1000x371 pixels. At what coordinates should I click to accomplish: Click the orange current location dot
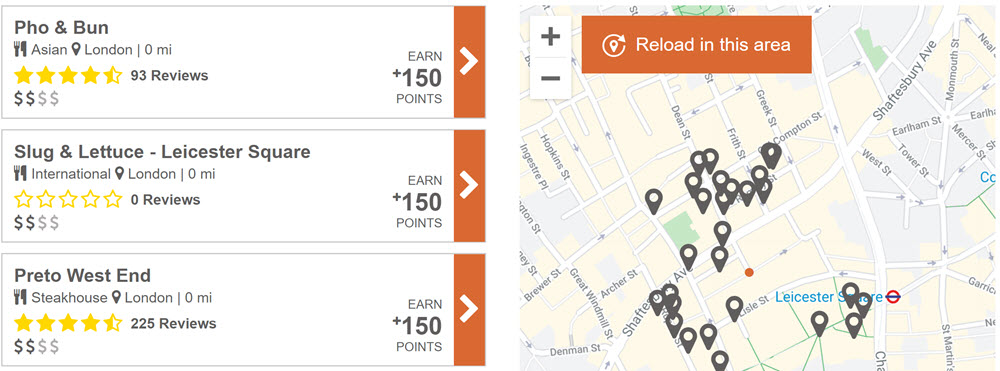coord(749,272)
